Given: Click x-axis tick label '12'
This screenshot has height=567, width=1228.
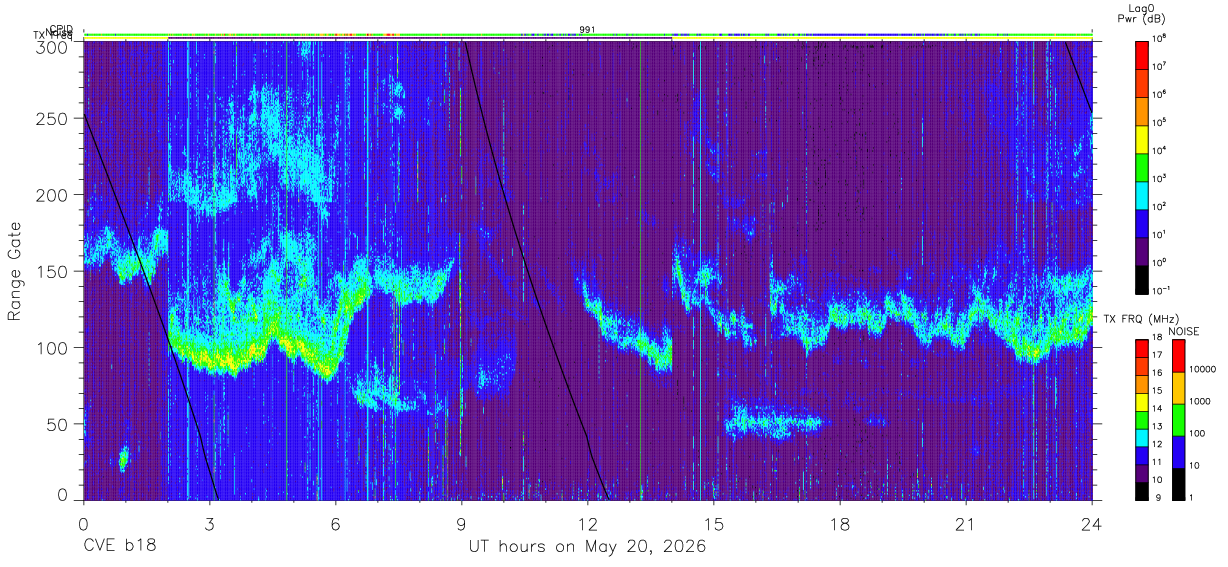Looking at the screenshot, I should coord(587,524).
